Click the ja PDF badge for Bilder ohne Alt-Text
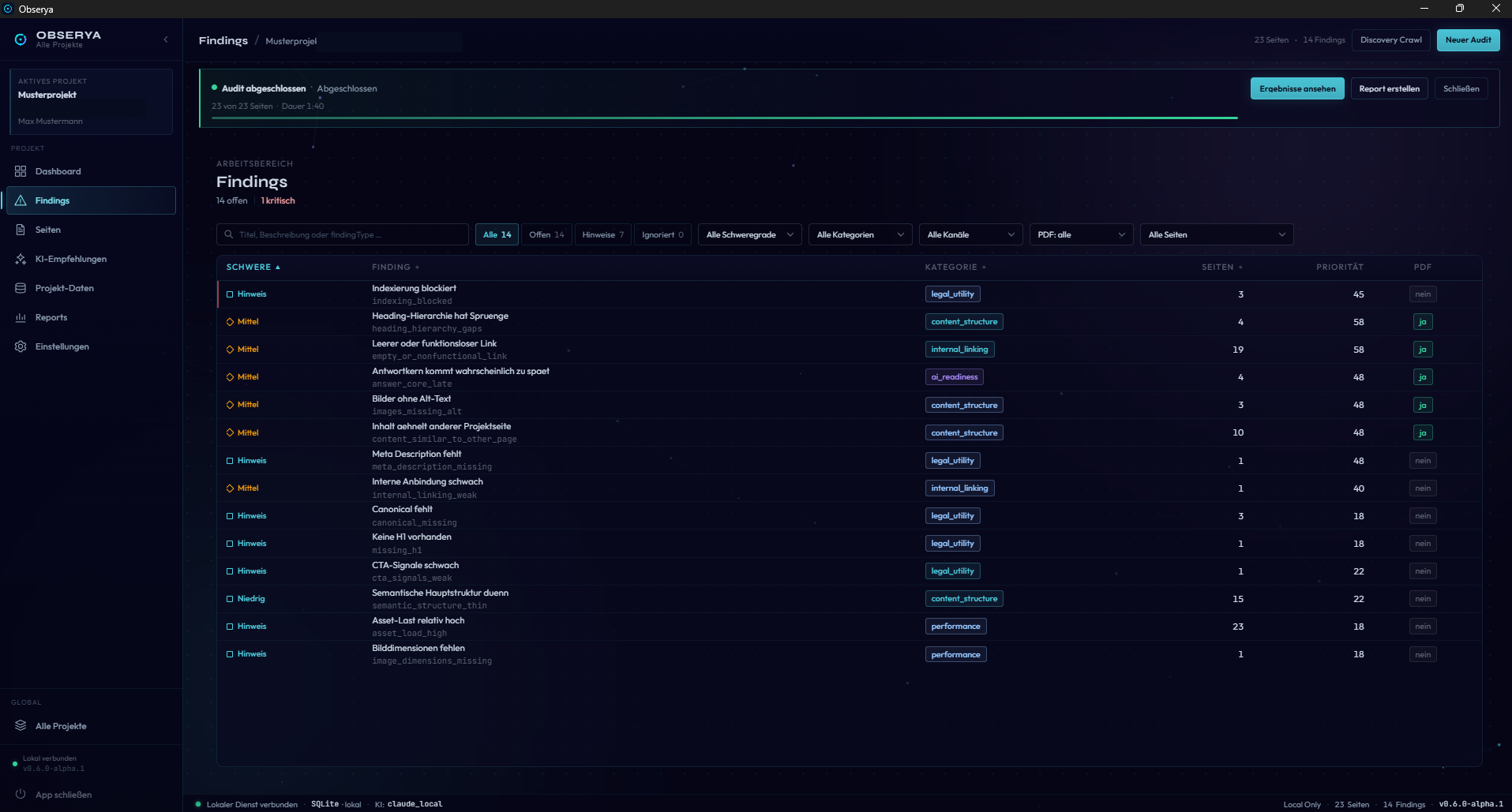 coord(1422,405)
